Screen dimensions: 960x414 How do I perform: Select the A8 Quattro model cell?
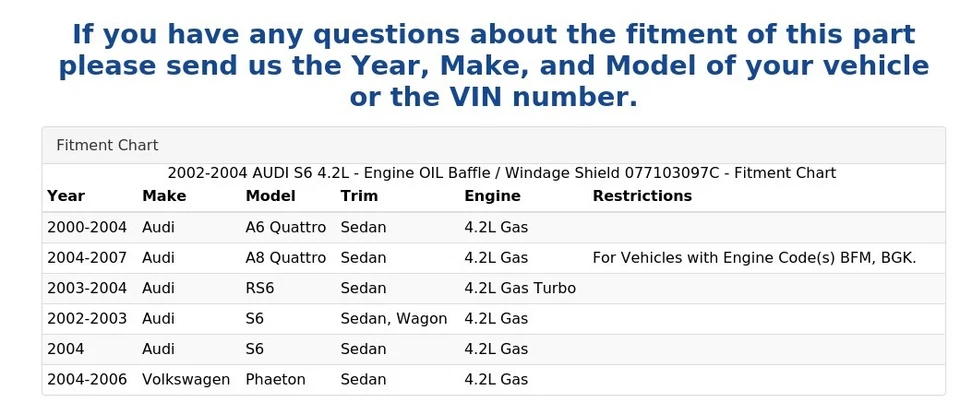(285, 258)
